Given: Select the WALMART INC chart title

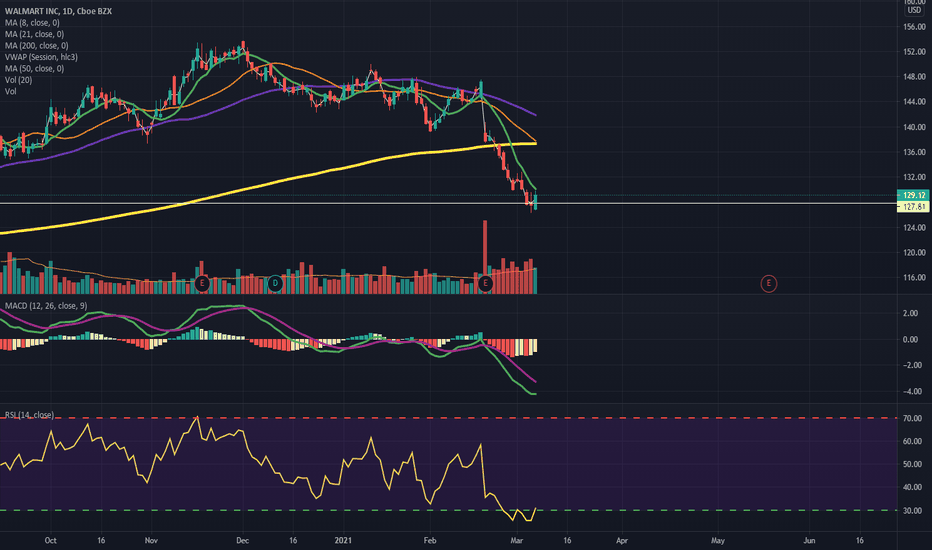Looking at the screenshot, I should 58,11.
